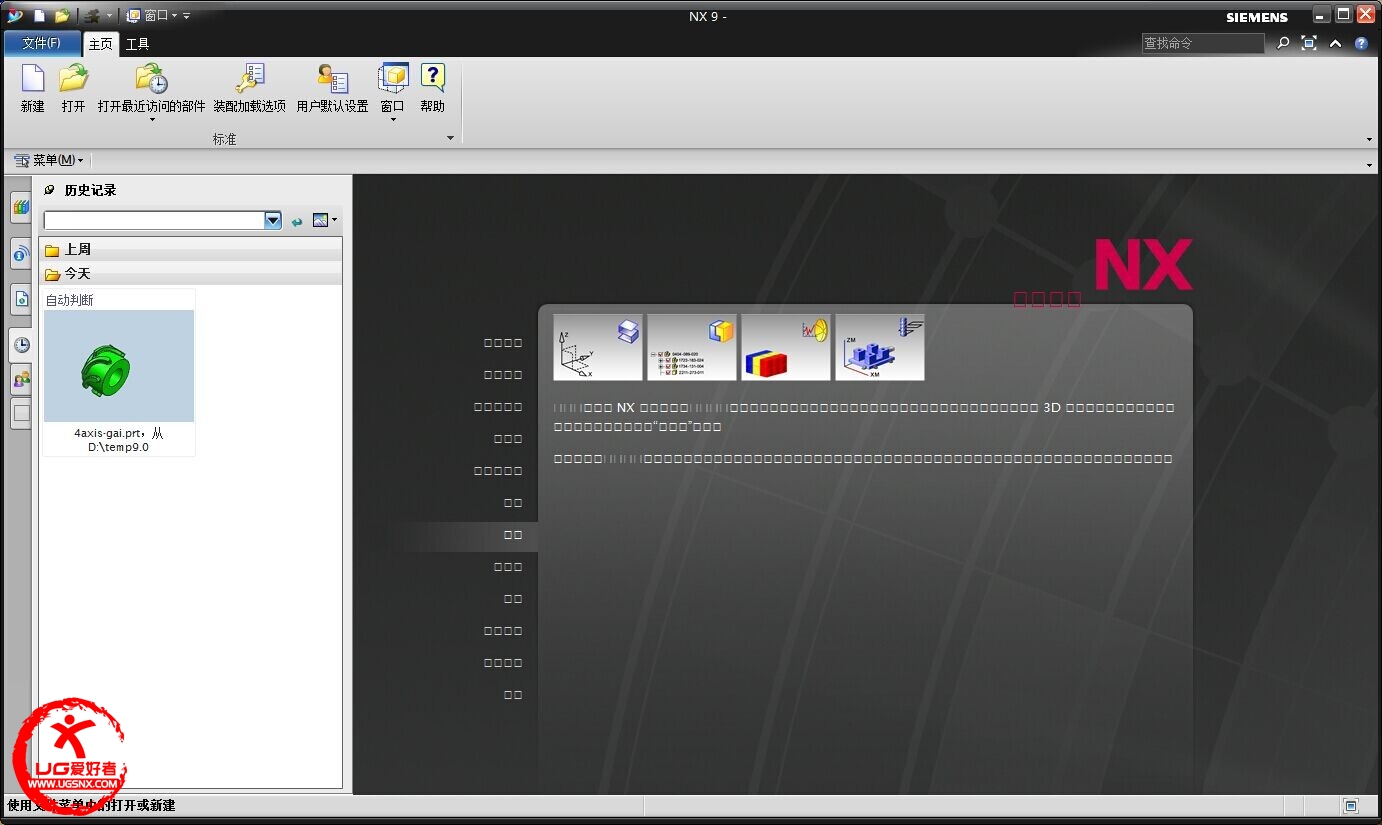The image size is (1382, 825).
Task: Click the history panel combo box text field
Action: pyautogui.click(x=154, y=220)
